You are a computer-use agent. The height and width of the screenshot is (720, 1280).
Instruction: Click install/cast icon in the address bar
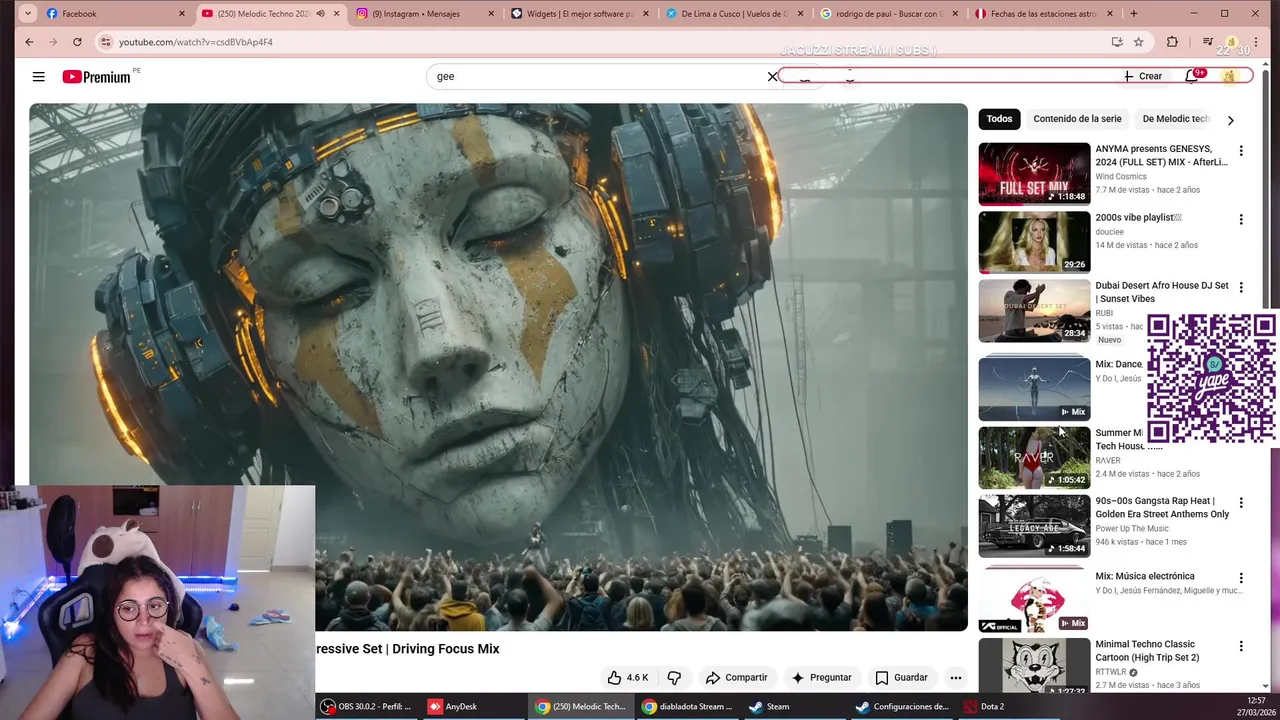pyautogui.click(x=1116, y=42)
